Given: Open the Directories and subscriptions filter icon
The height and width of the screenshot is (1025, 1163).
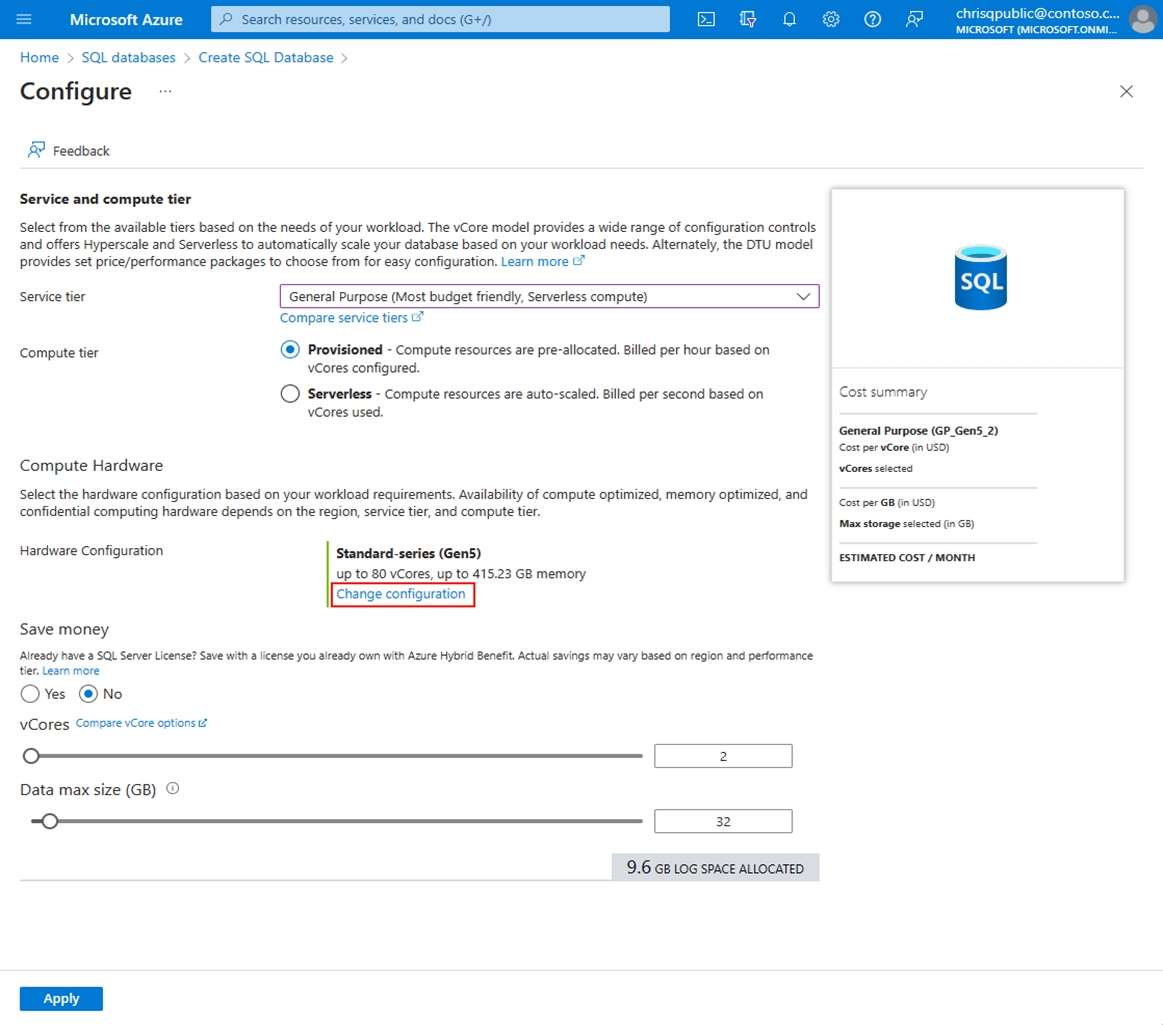Looking at the screenshot, I should 748,19.
